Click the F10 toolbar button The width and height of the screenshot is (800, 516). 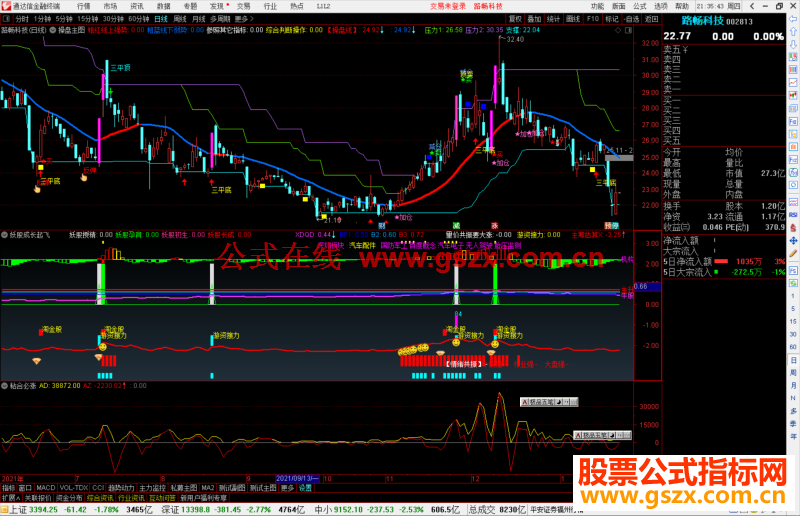(x=593, y=19)
